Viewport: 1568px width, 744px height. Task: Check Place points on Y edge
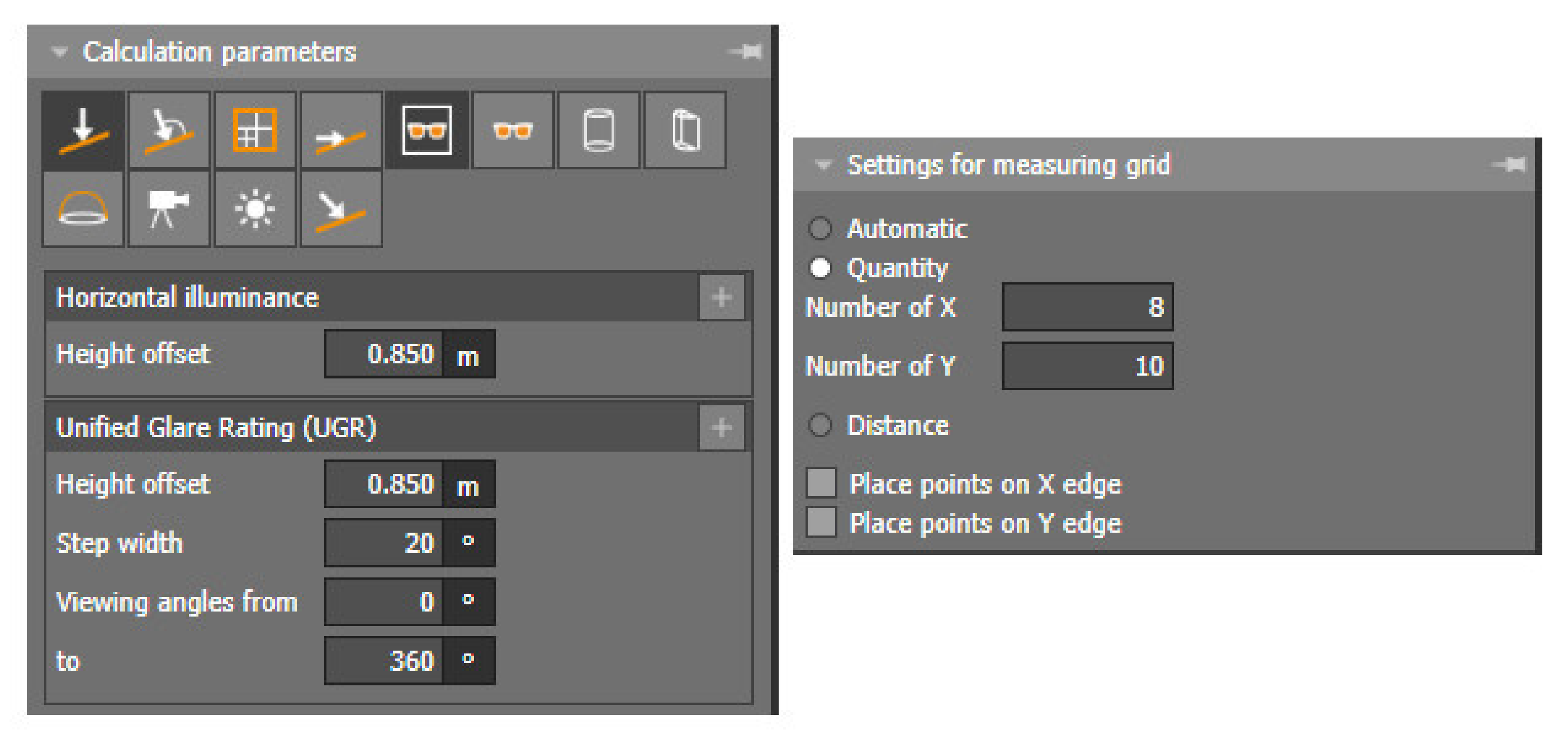[x=821, y=523]
